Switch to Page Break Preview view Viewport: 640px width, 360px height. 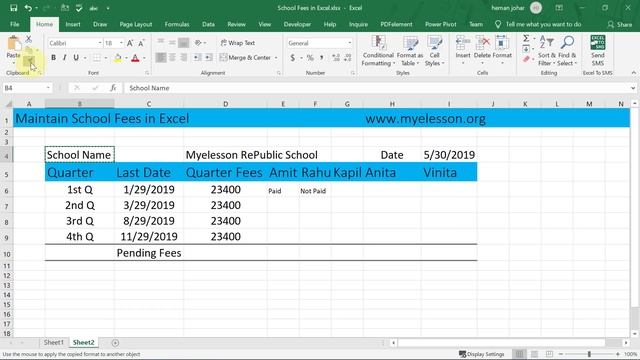pyautogui.click(x=549, y=354)
